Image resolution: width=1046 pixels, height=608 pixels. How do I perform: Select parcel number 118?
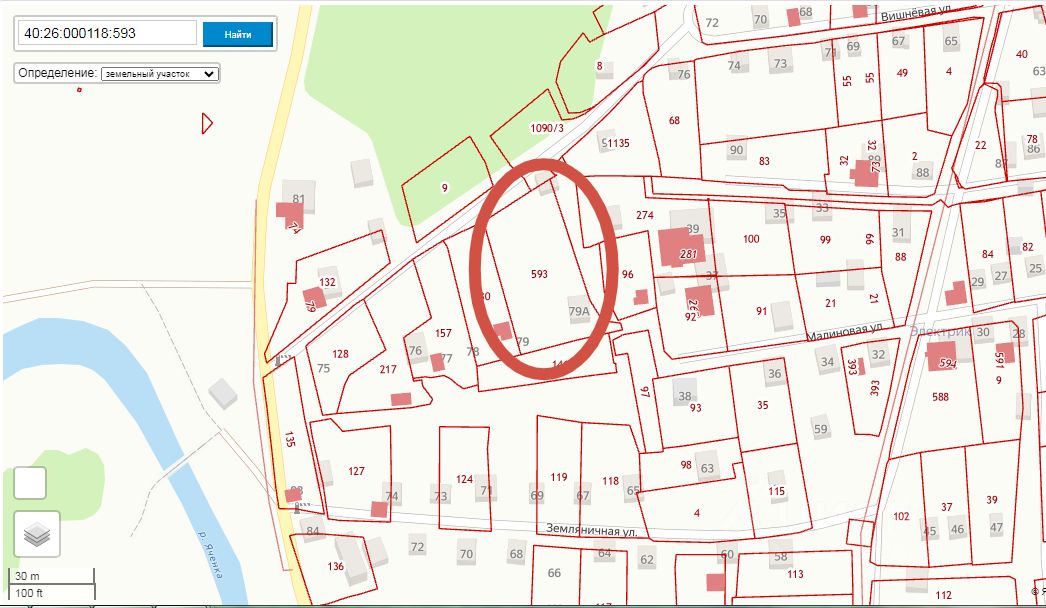(x=610, y=481)
